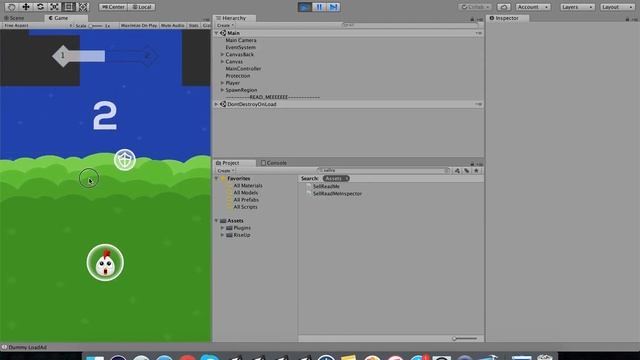Image resolution: width=640 pixels, height=360 pixels.
Task: Select the Assets root folder
Action: coord(235,221)
